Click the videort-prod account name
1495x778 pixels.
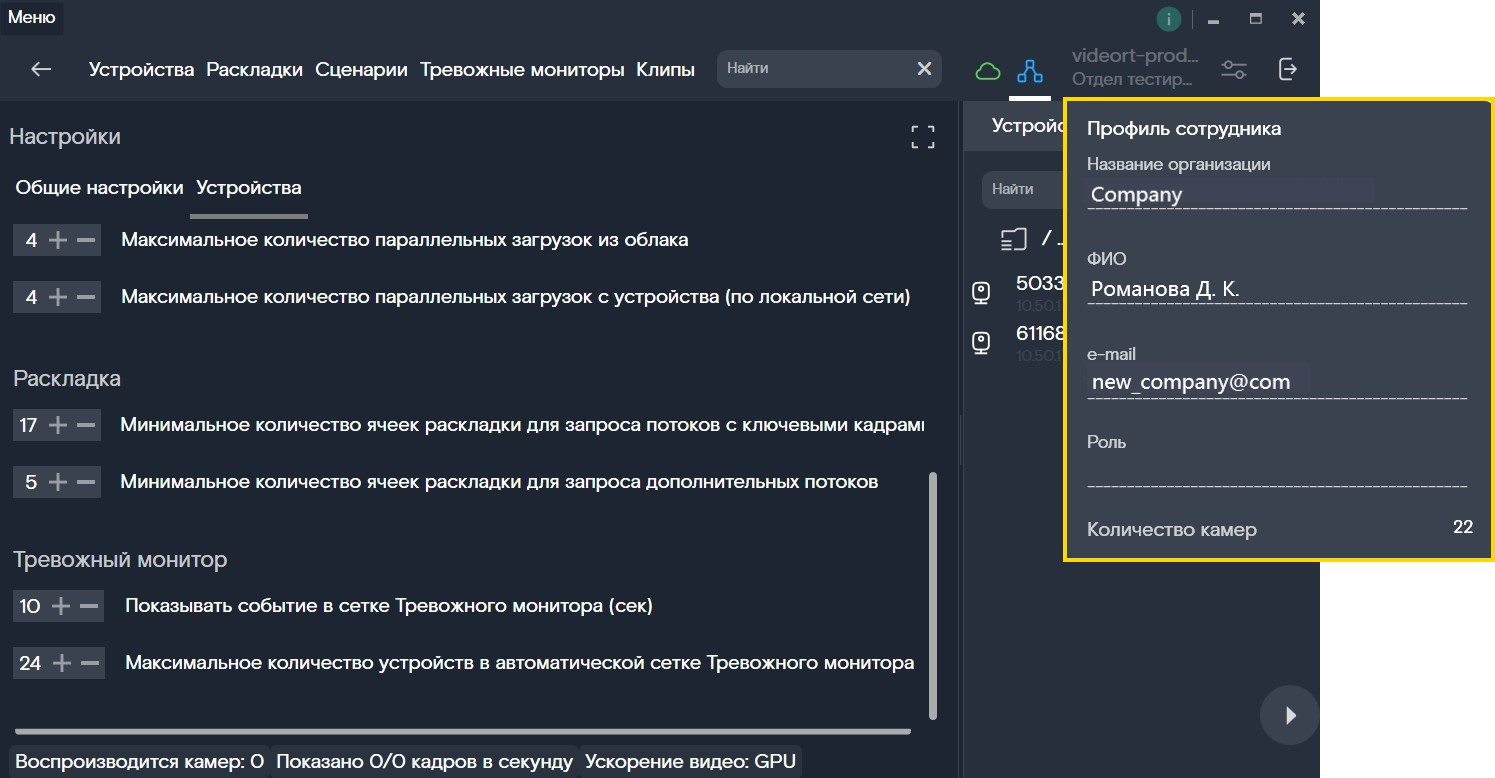pyautogui.click(x=1135, y=57)
